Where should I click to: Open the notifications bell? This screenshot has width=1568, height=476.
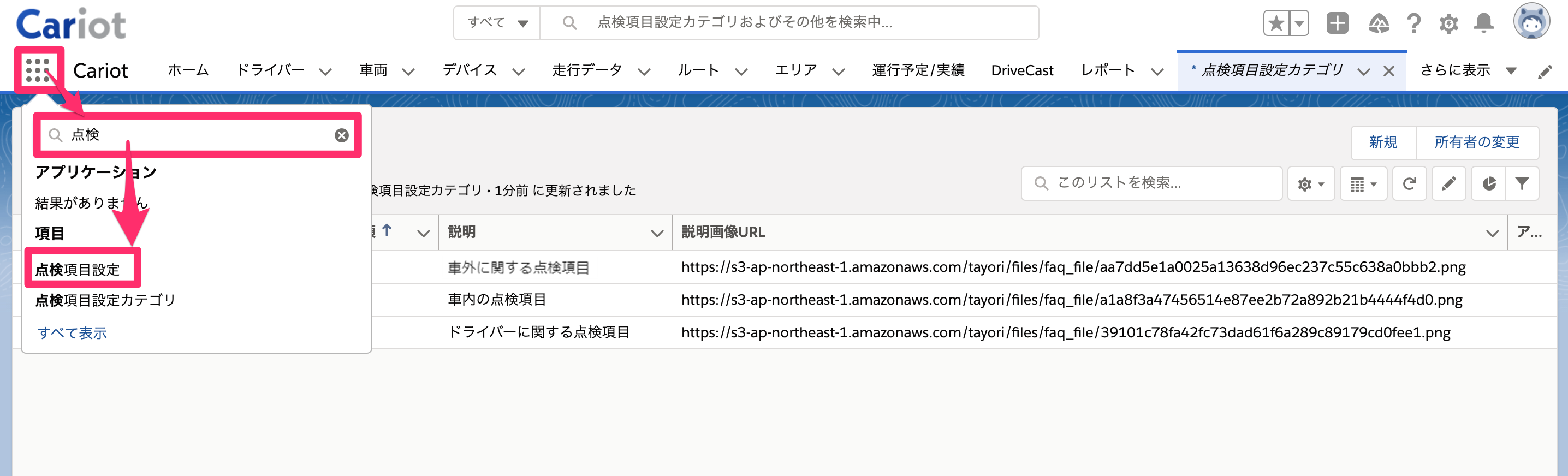[1483, 23]
